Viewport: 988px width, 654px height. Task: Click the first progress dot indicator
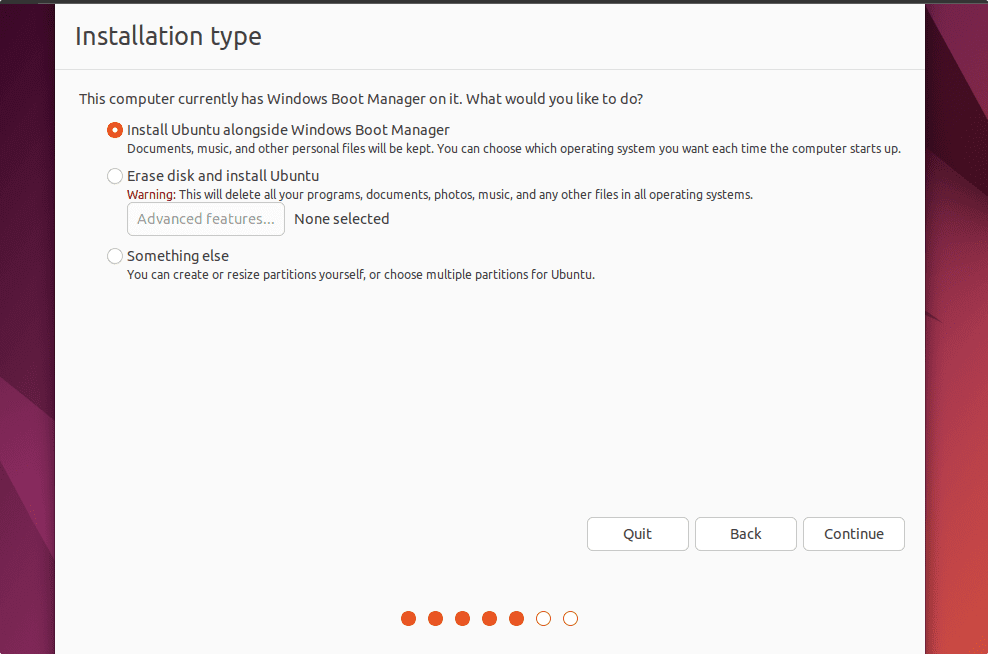pos(408,619)
